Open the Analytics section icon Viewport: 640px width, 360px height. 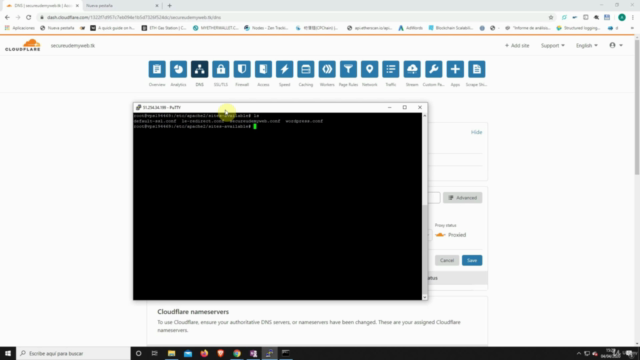178,69
